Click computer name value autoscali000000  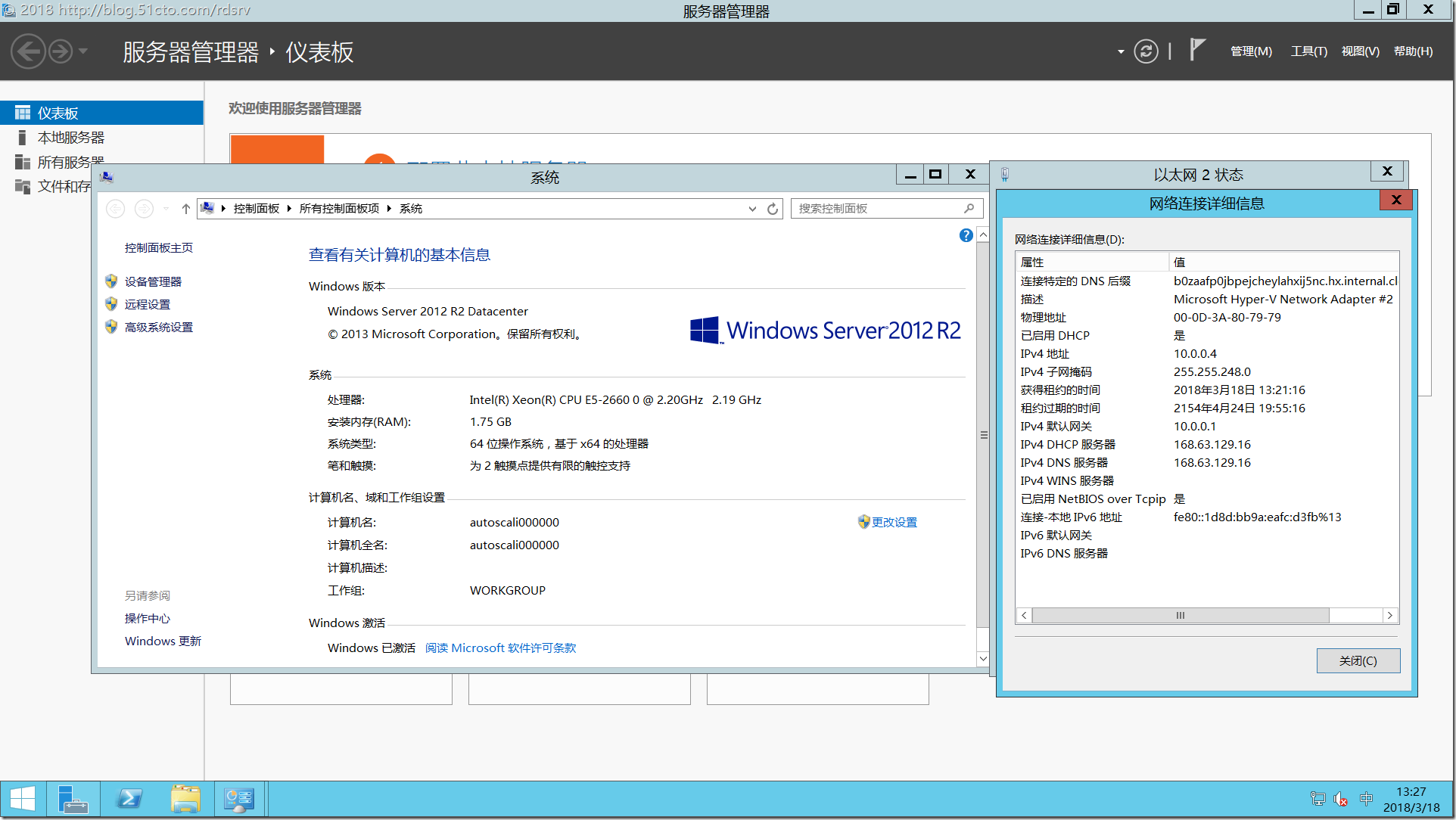pos(515,523)
